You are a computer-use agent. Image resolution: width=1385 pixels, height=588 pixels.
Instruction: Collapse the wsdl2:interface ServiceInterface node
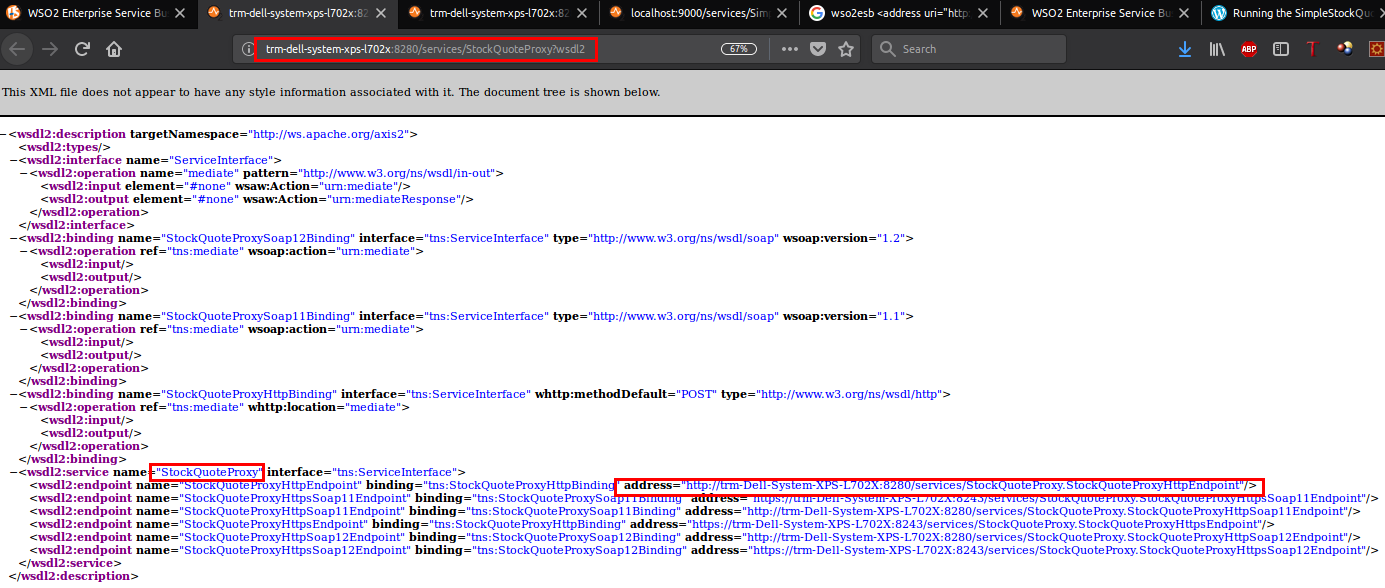point(14,160)
